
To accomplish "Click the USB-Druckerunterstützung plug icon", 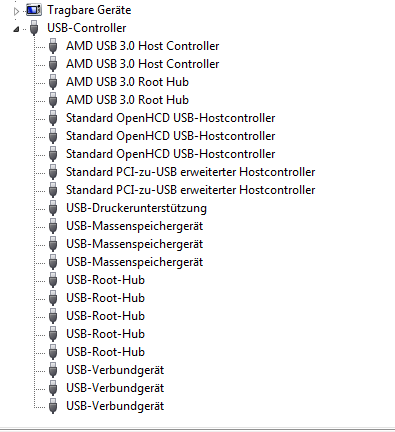I will pyautogui.click(x=53, y=208).
